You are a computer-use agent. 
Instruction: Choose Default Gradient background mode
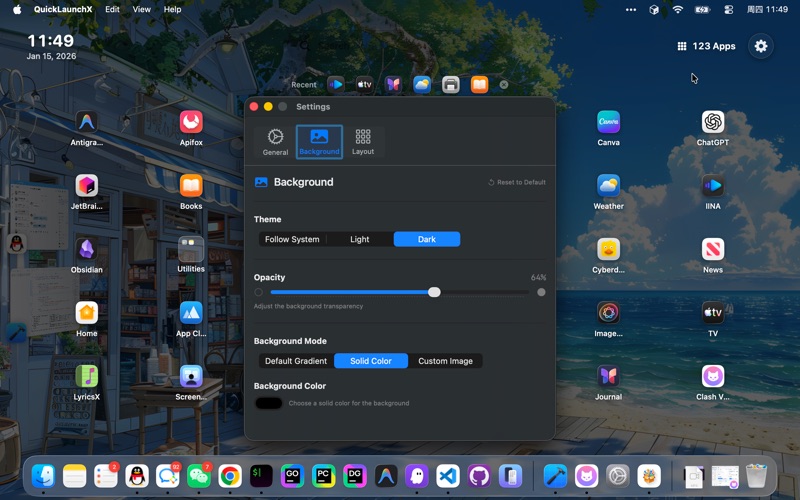pos(296,361)
